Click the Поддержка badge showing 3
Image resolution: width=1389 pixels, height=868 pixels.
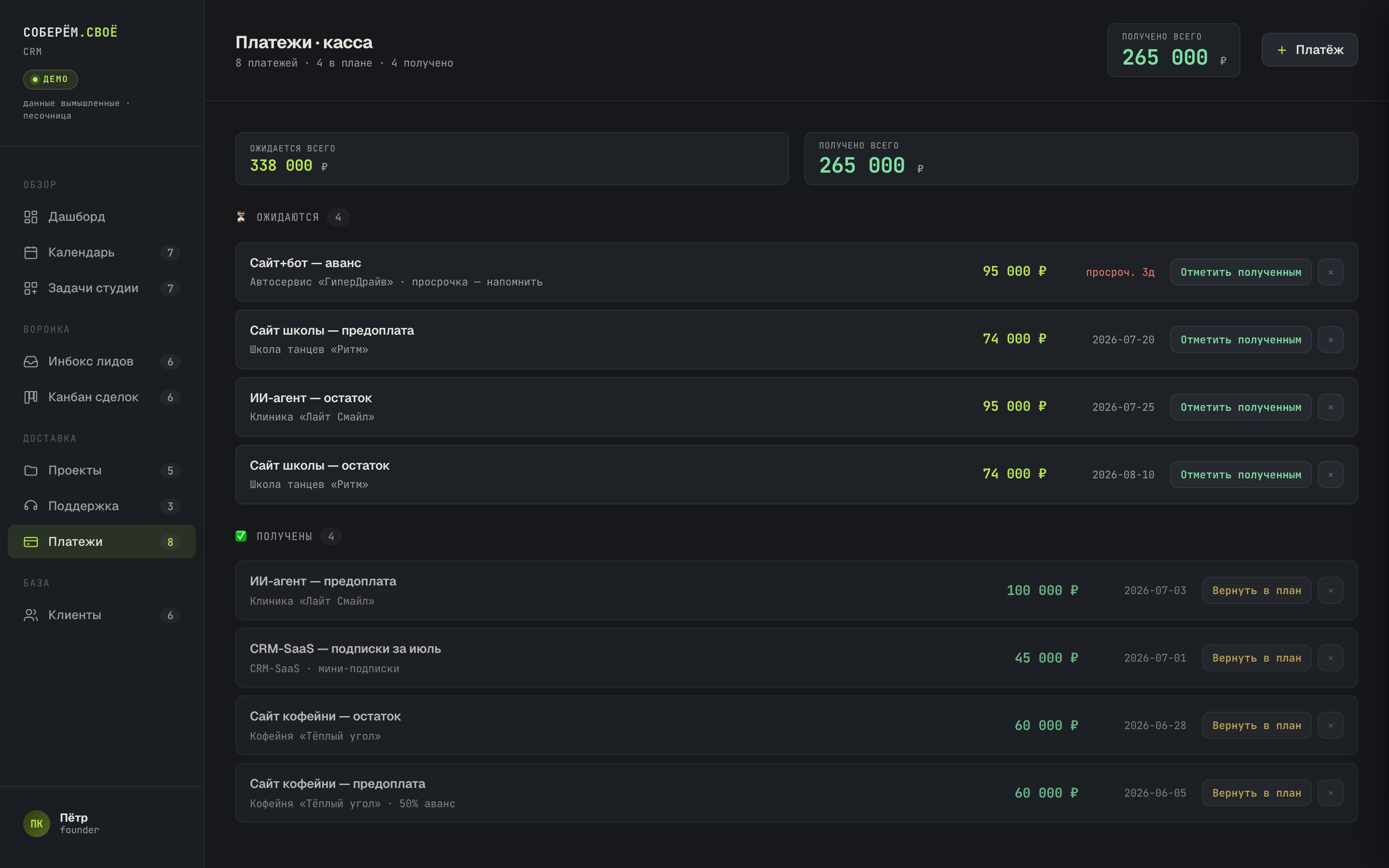point(170,506)
